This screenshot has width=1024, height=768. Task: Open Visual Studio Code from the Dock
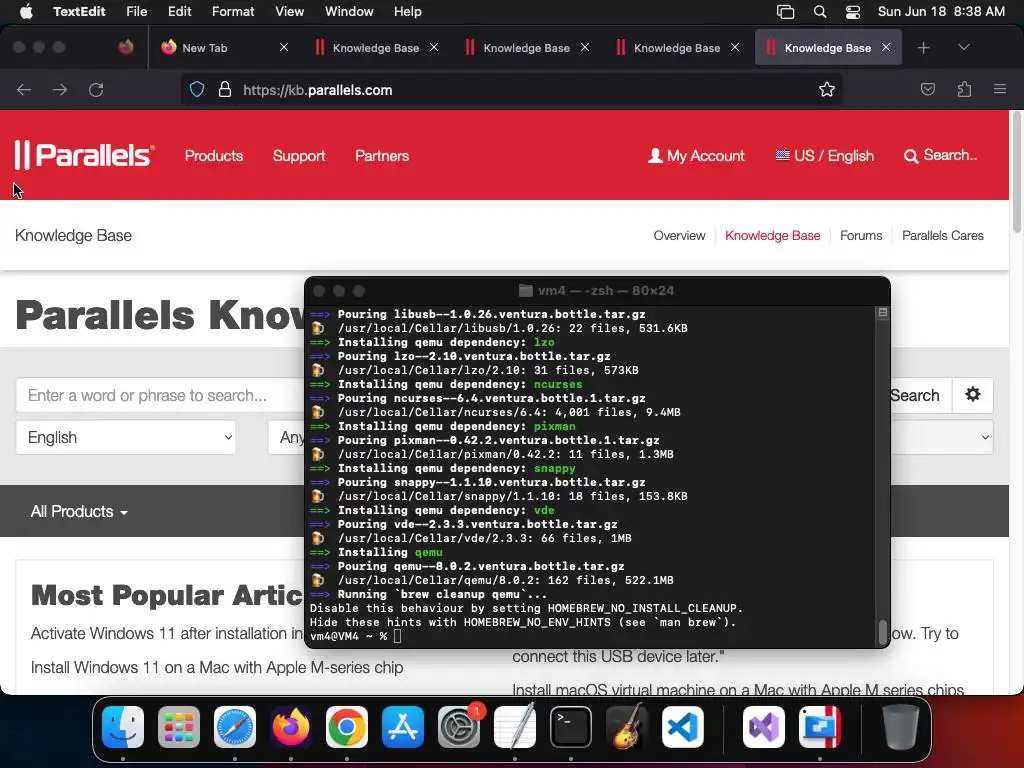click(683, 727)
